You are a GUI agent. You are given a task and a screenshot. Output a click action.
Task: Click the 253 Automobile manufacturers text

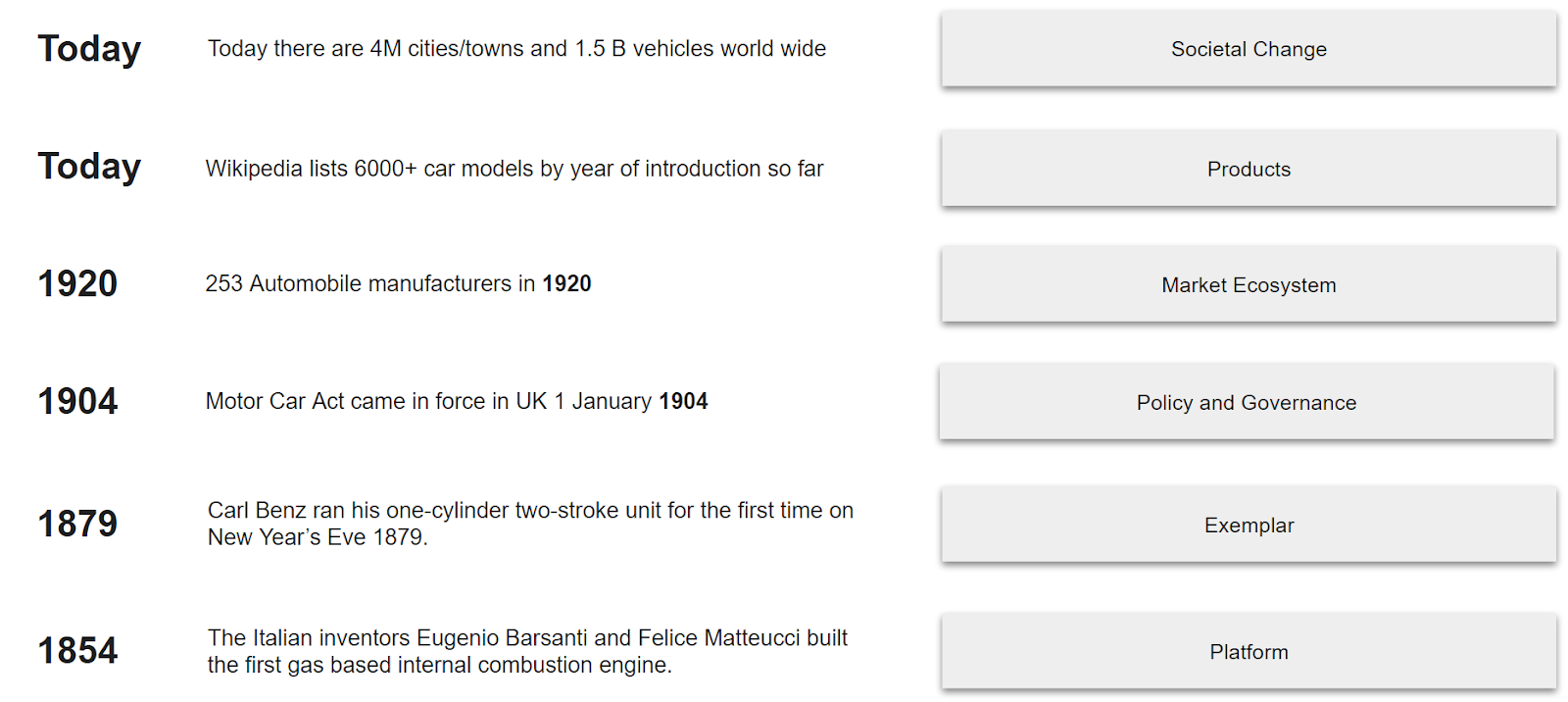pyautogui.click(x=398, y=283)
